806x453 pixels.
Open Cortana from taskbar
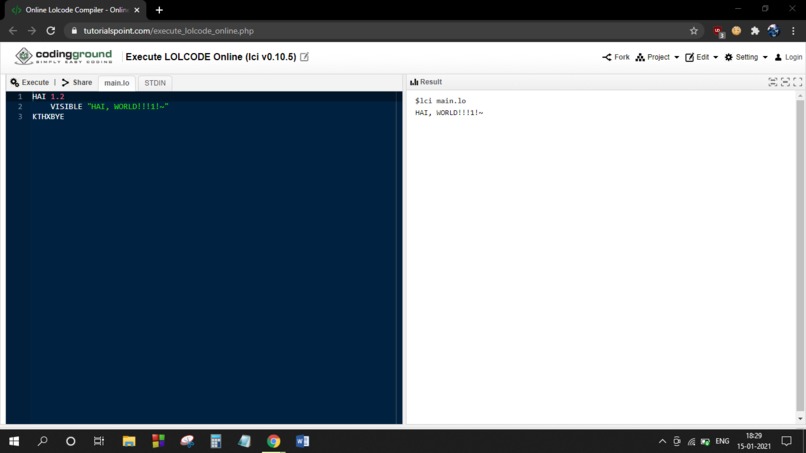pyautogui.click(x=70, y=441)
